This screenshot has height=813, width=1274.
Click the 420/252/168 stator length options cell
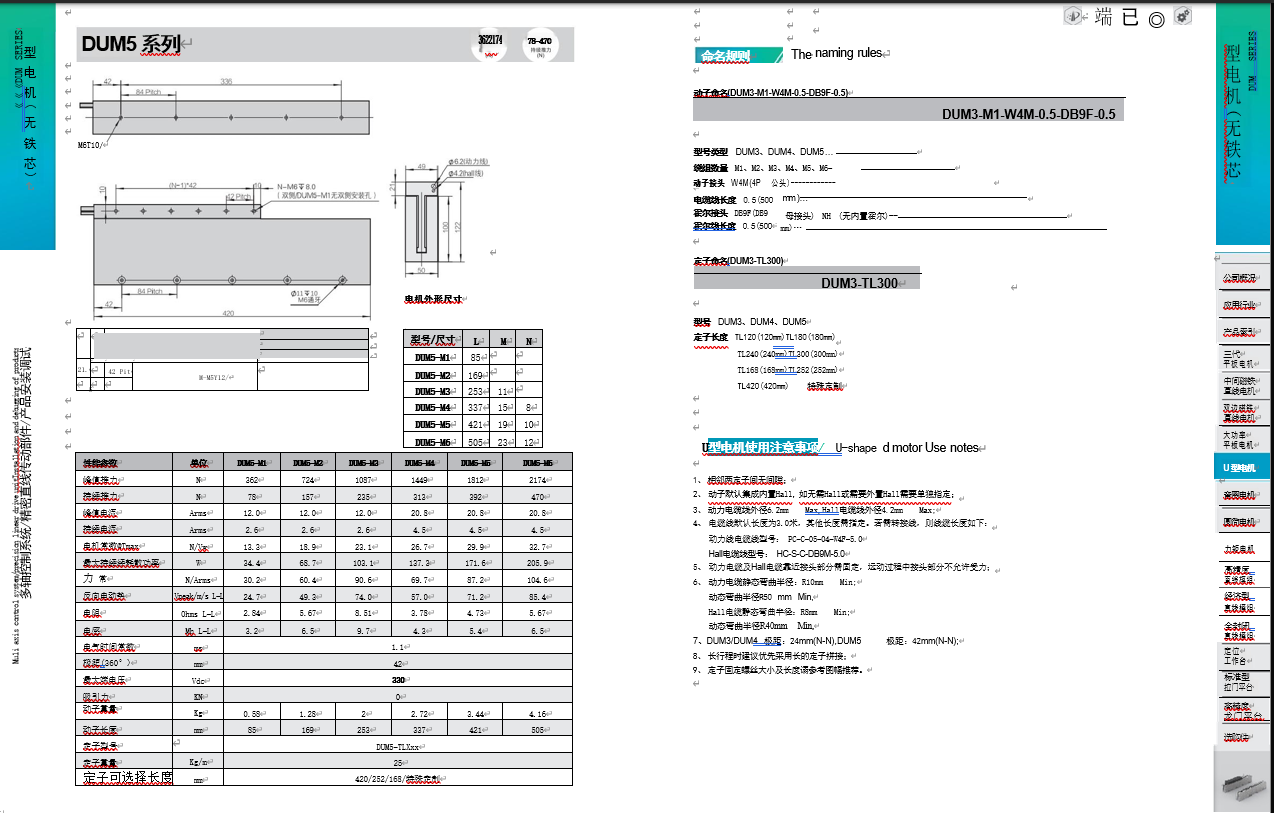[x=398, y=779]
